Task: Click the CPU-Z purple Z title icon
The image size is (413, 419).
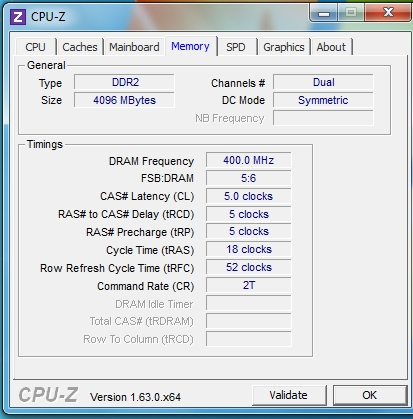Action: pos(18,17)
